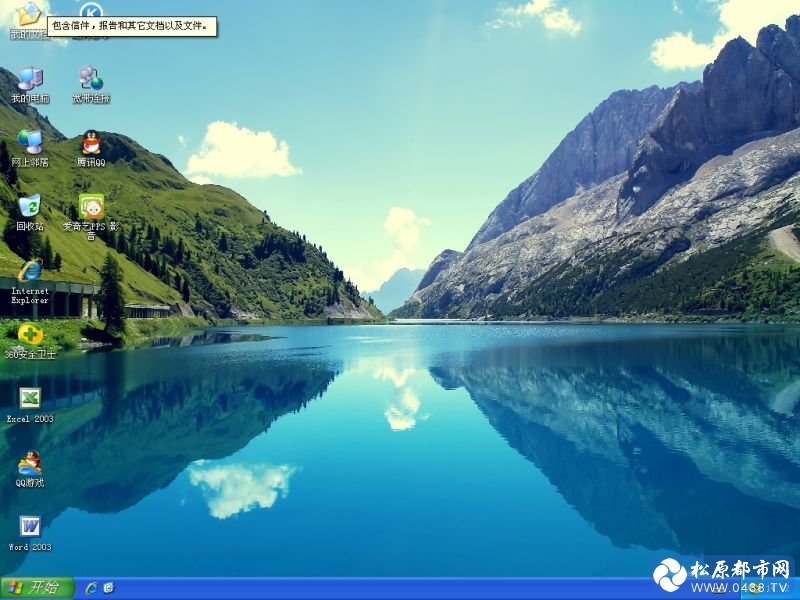Screen dimensions: 800x600
Task: Open the 我的文档 folder icon
Action: click(29, 14)
